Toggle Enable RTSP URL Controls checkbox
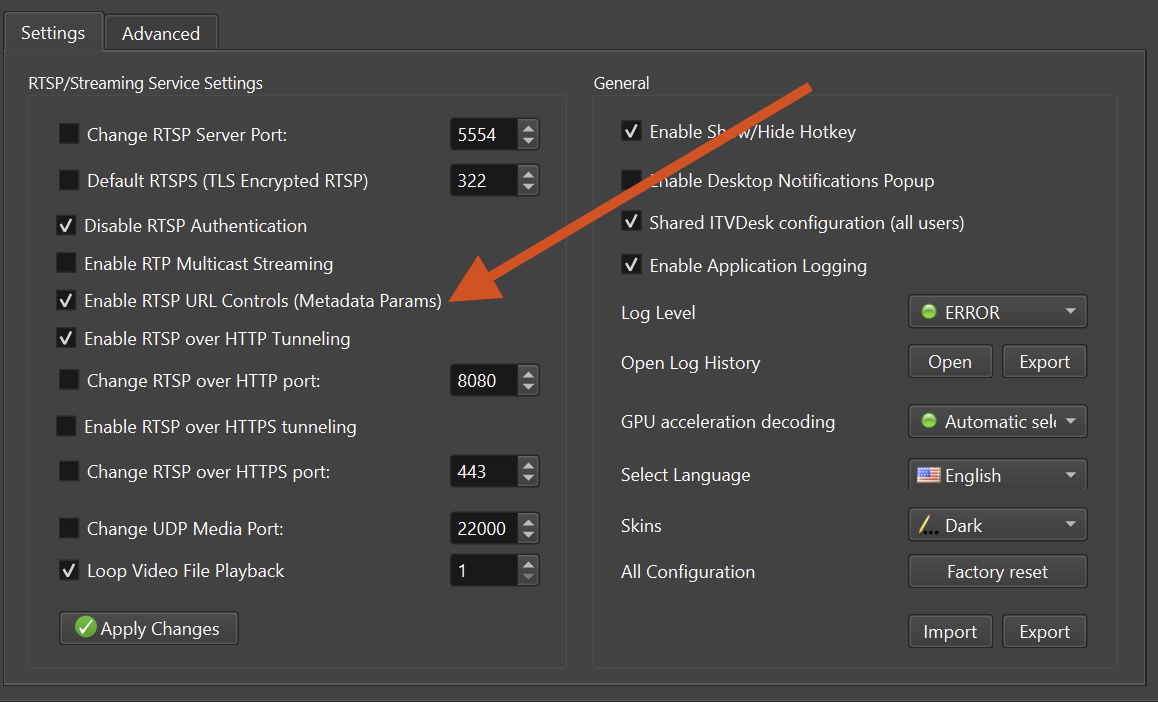This screenshot has width=1158, height=702. (66, 300)
